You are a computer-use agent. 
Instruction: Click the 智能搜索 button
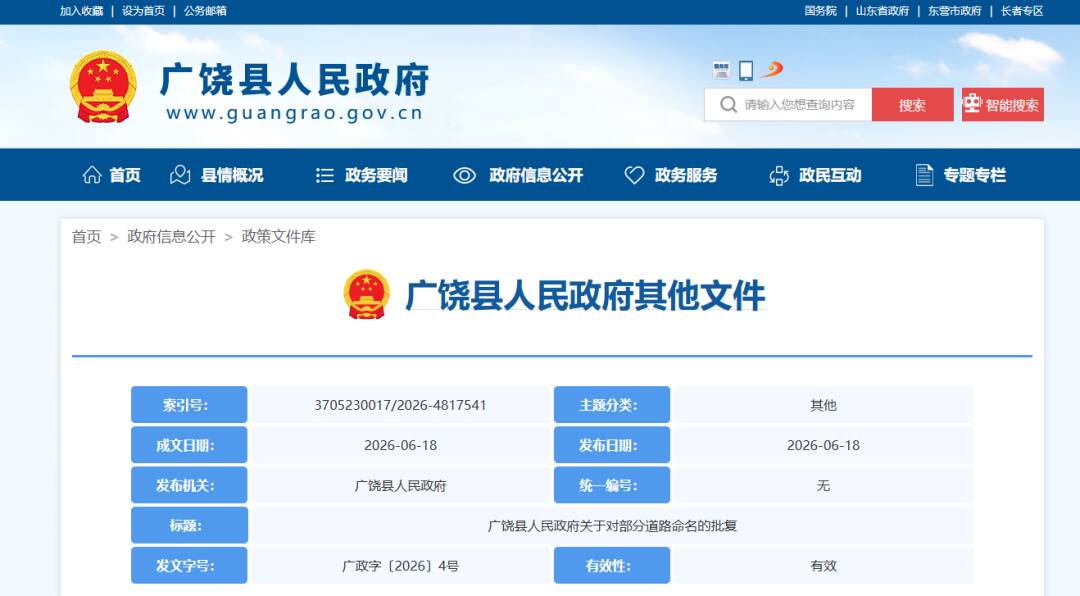(x=1003, y=105)
